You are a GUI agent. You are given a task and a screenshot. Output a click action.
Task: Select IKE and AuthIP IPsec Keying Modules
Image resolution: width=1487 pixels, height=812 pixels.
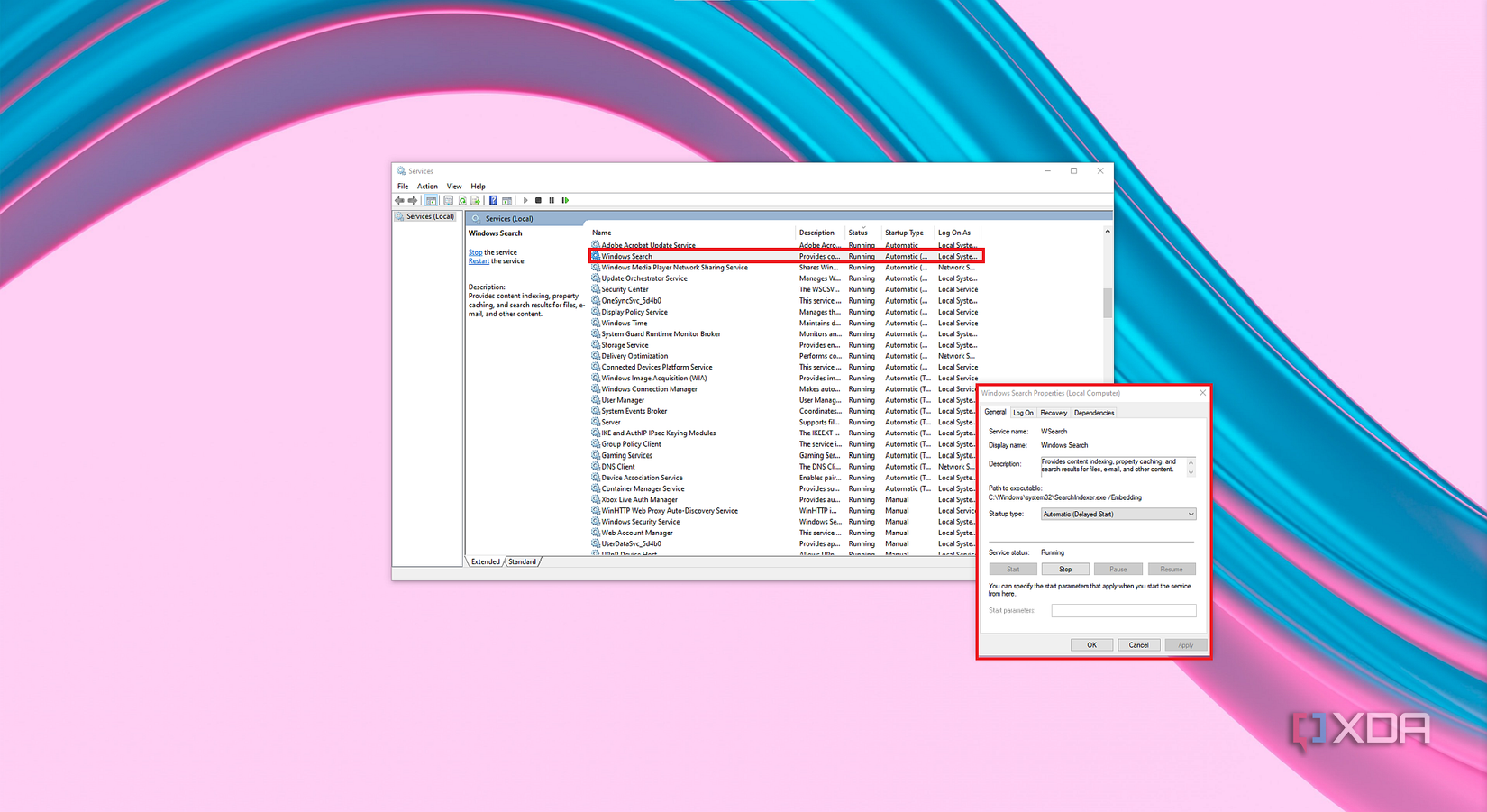coord(786,433)
